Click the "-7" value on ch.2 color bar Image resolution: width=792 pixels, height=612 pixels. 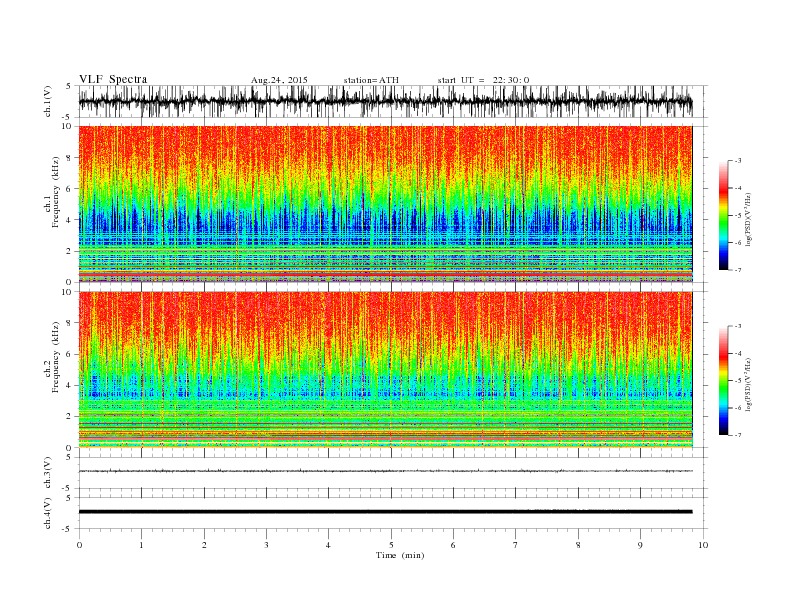[737, 435]
